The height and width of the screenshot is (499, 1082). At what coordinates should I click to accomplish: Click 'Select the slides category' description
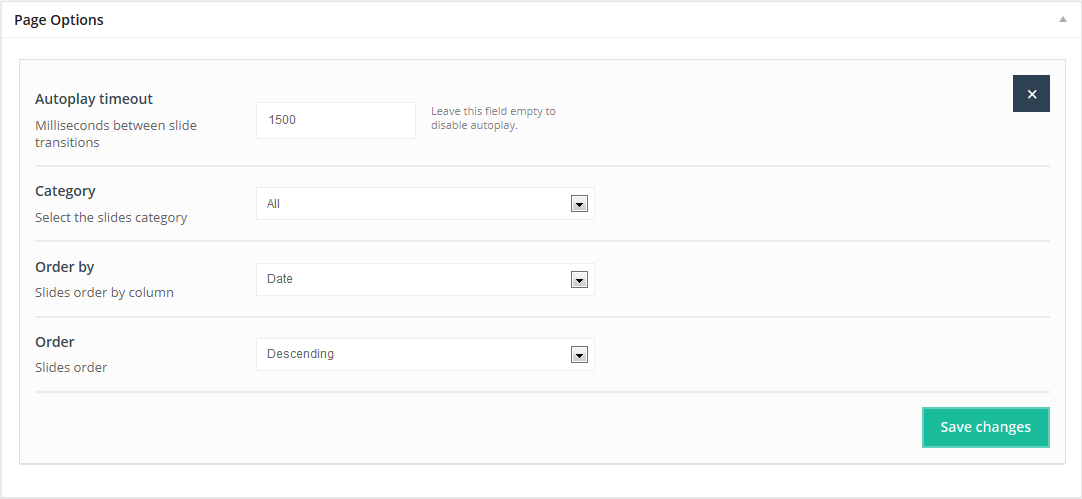click(x=111, y=217)
